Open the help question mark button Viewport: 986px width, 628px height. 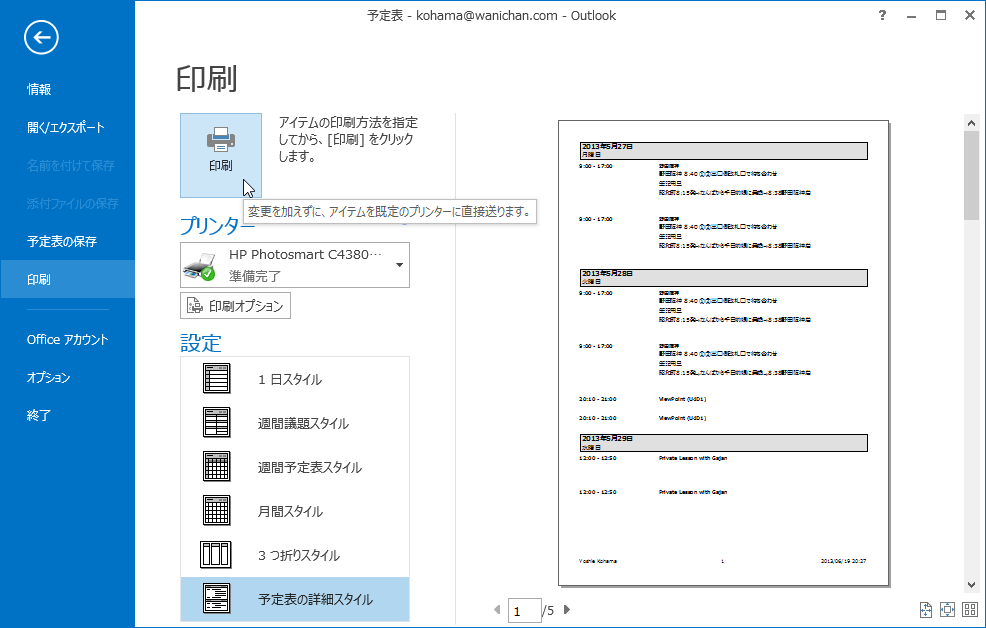[x=882, y=16]
